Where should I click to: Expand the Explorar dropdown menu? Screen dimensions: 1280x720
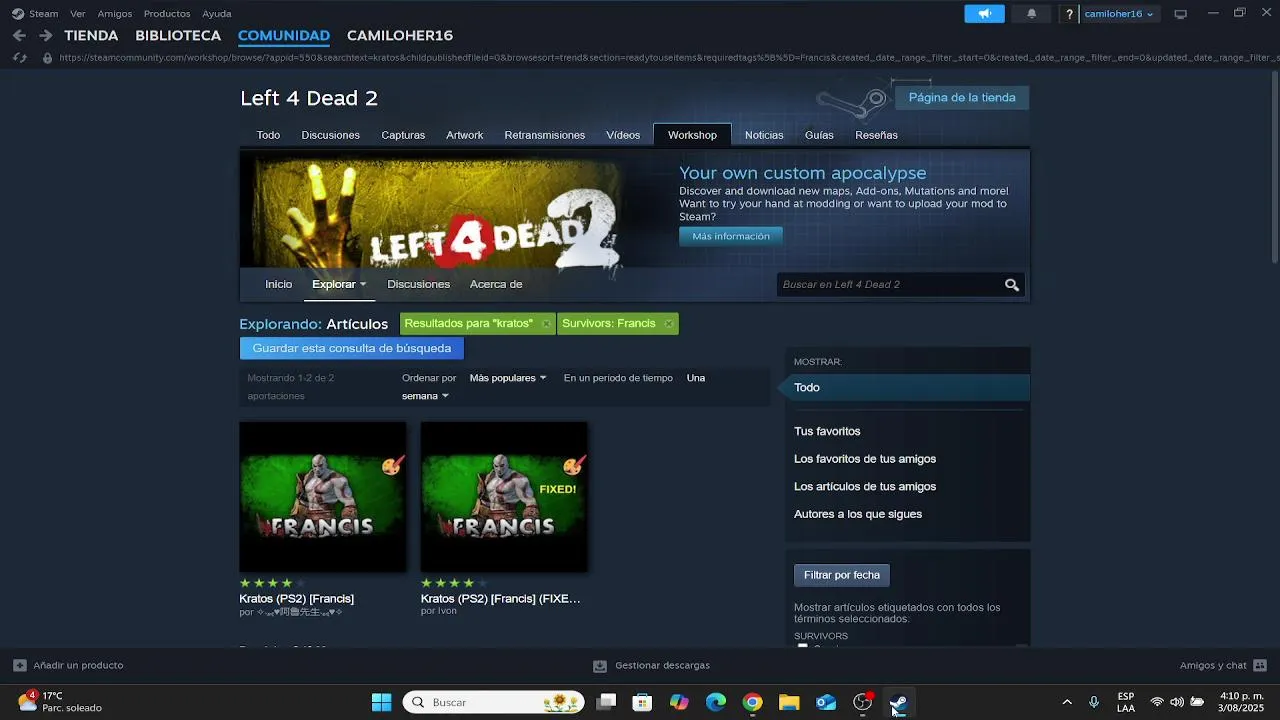pyautogui.click(x=339, y=285)
